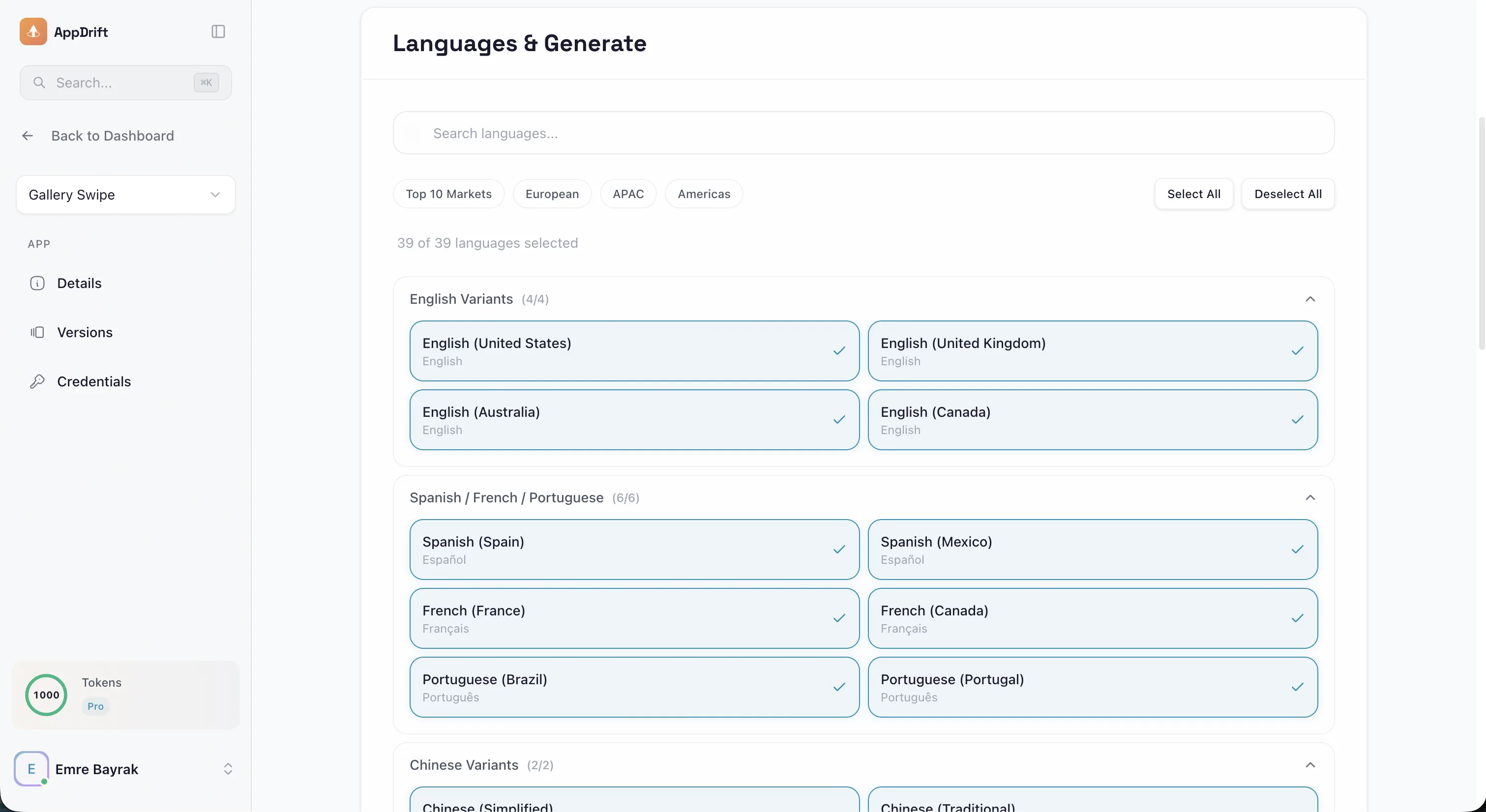Image resolution: width=1486 pixels, height=812 pixels.
Task: Click the "English Variants" section title
Action: click(461, 299)
